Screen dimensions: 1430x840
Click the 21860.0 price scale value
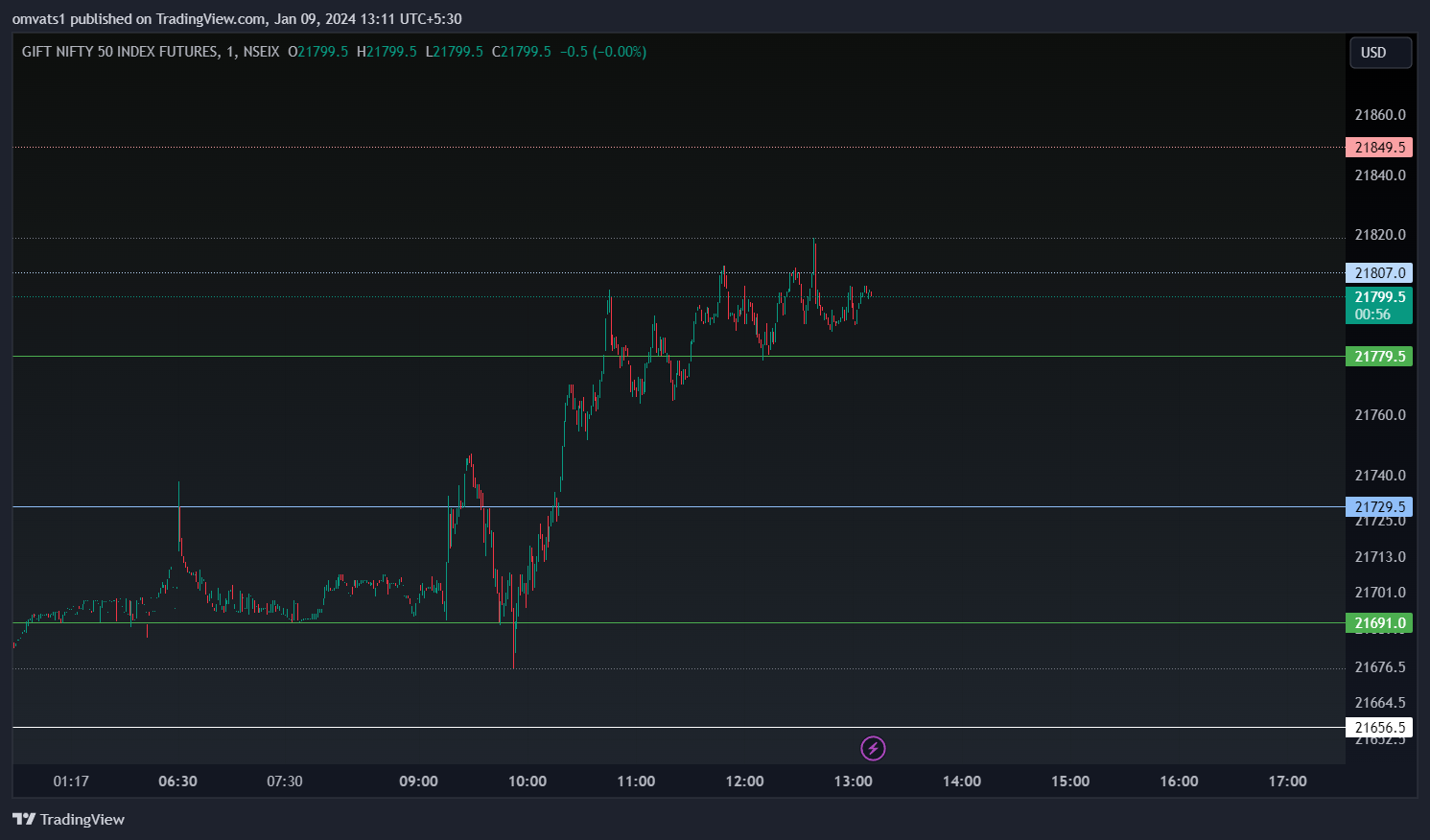pyautogui.click(x=1380, y=115)
